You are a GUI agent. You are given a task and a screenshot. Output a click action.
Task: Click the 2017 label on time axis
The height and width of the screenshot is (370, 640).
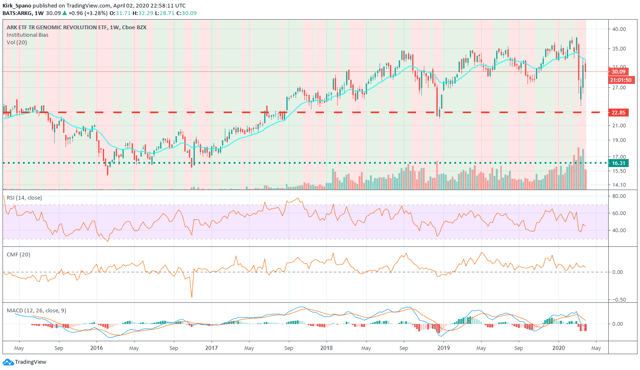(211, 348)
